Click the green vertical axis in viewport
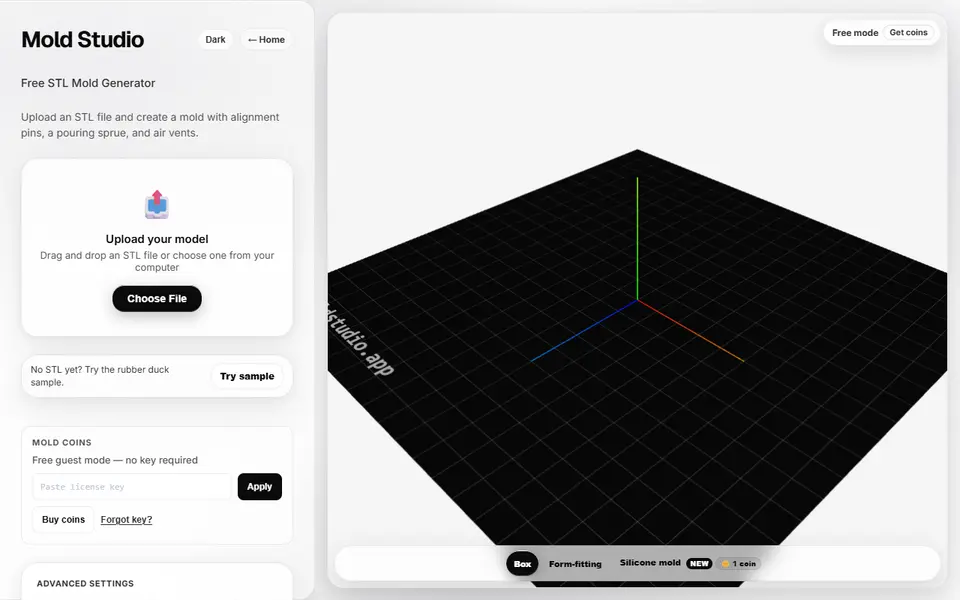This screenshot has width=960, height=600. [x=637, y=239]
